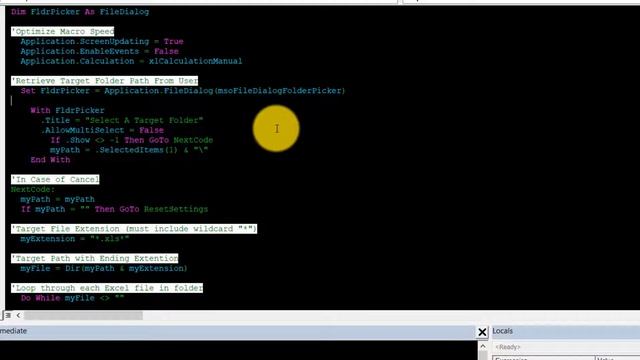
Task: Click the With FldrPicker line
Action: pyautogui.click(x=67, y=111)
